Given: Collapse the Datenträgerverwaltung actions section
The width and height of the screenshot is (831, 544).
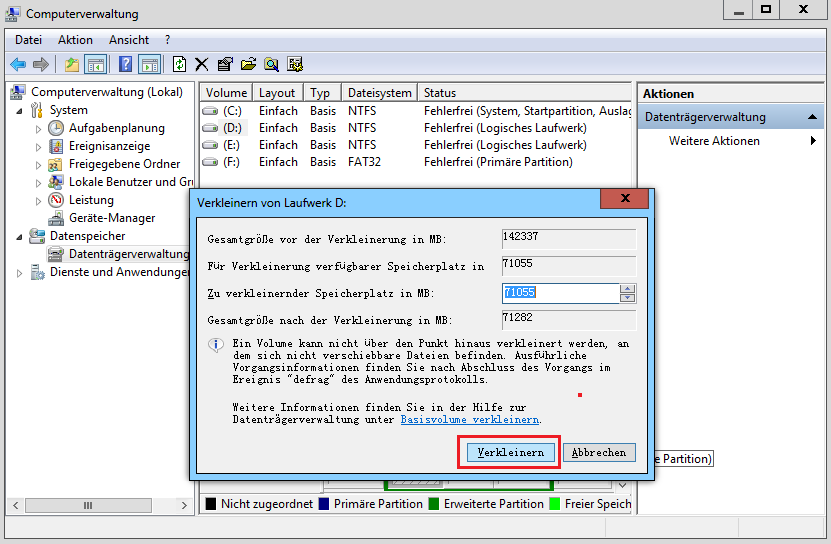Looking at the screenshot, I should point(812,117).
